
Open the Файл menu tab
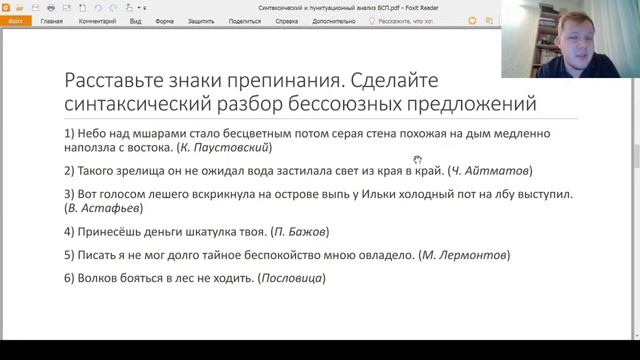click(x=16, y=21)
